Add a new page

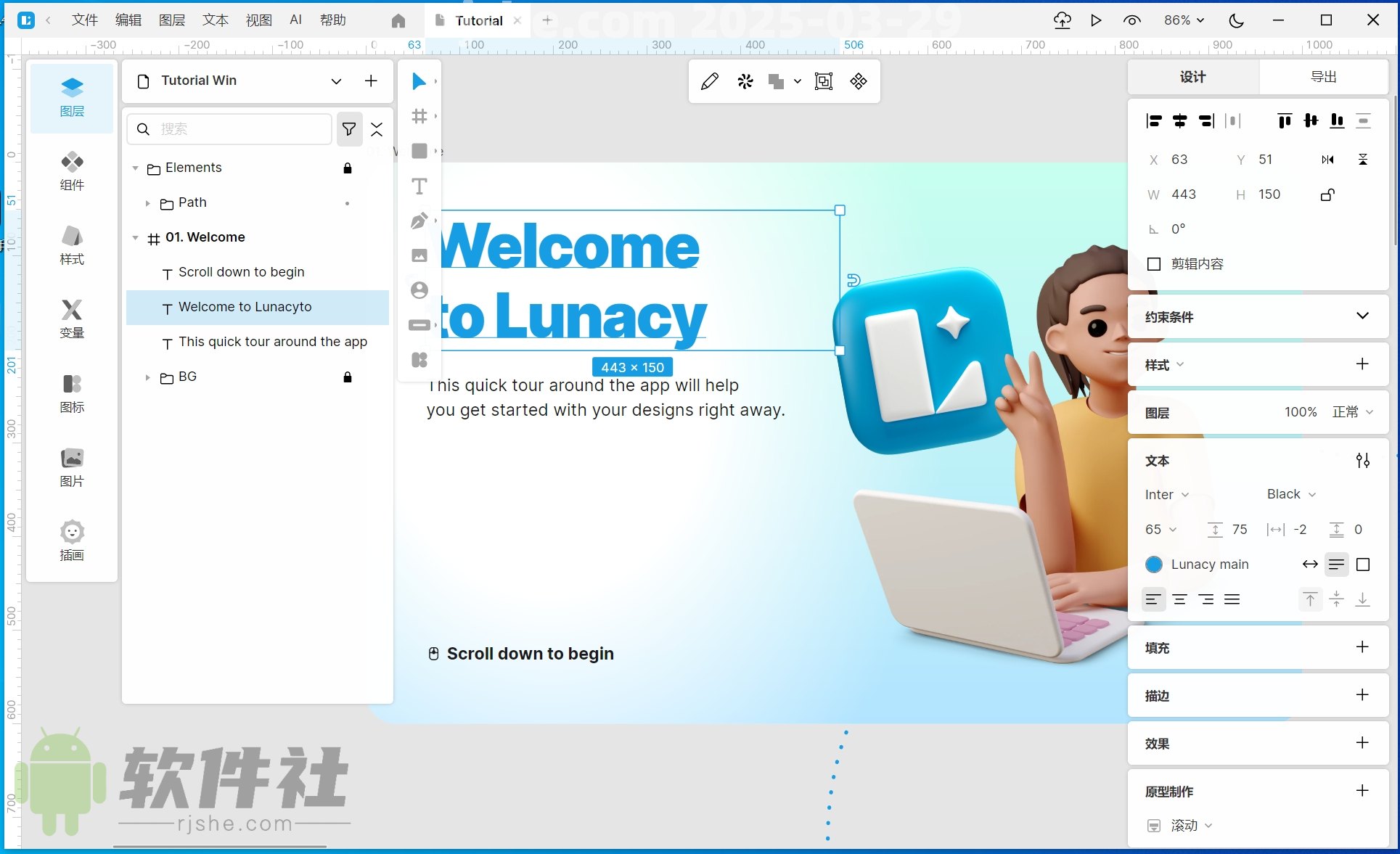371,81
